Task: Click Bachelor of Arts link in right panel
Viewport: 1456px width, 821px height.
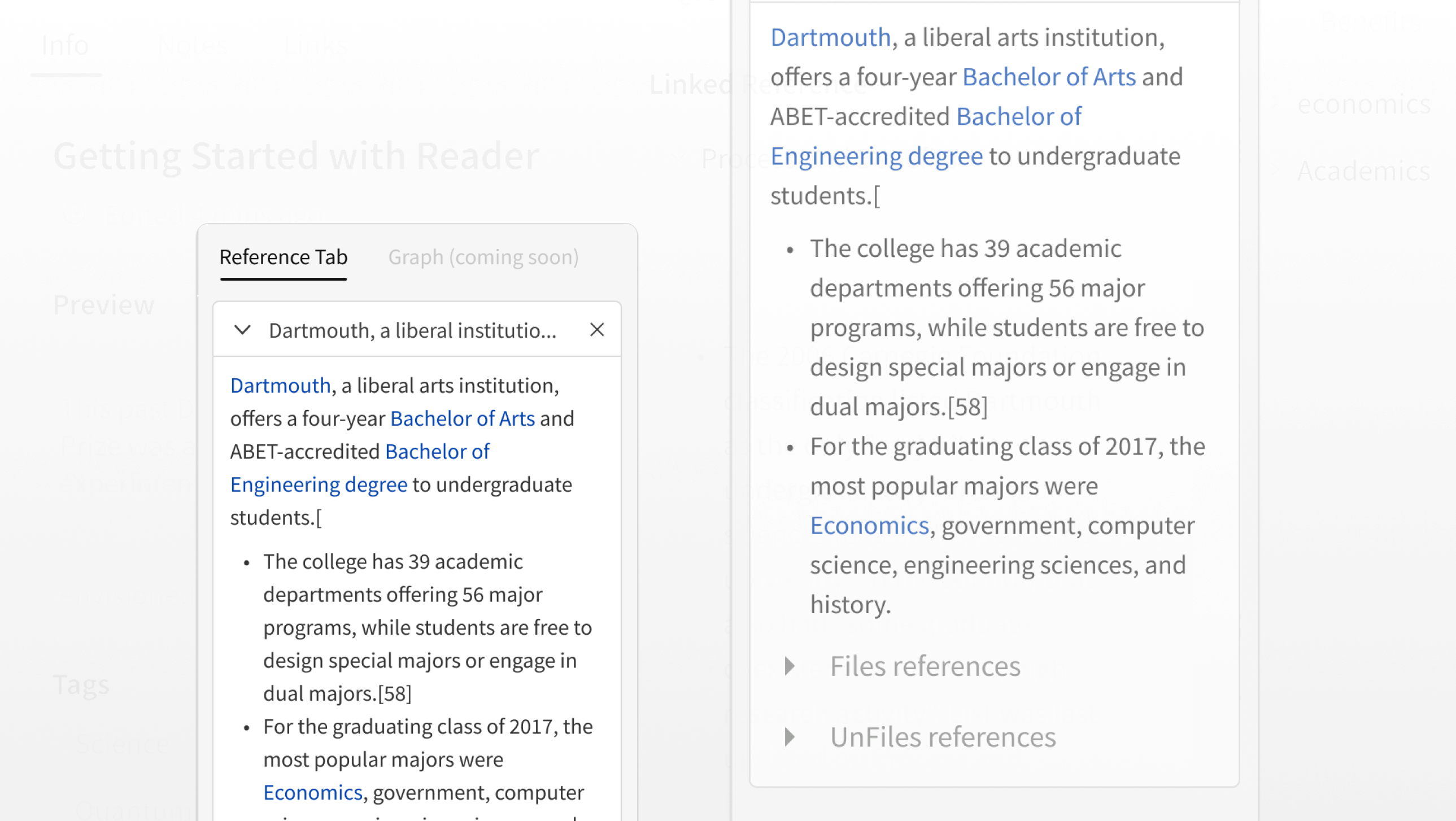Action: click(x=1048, y=77)
